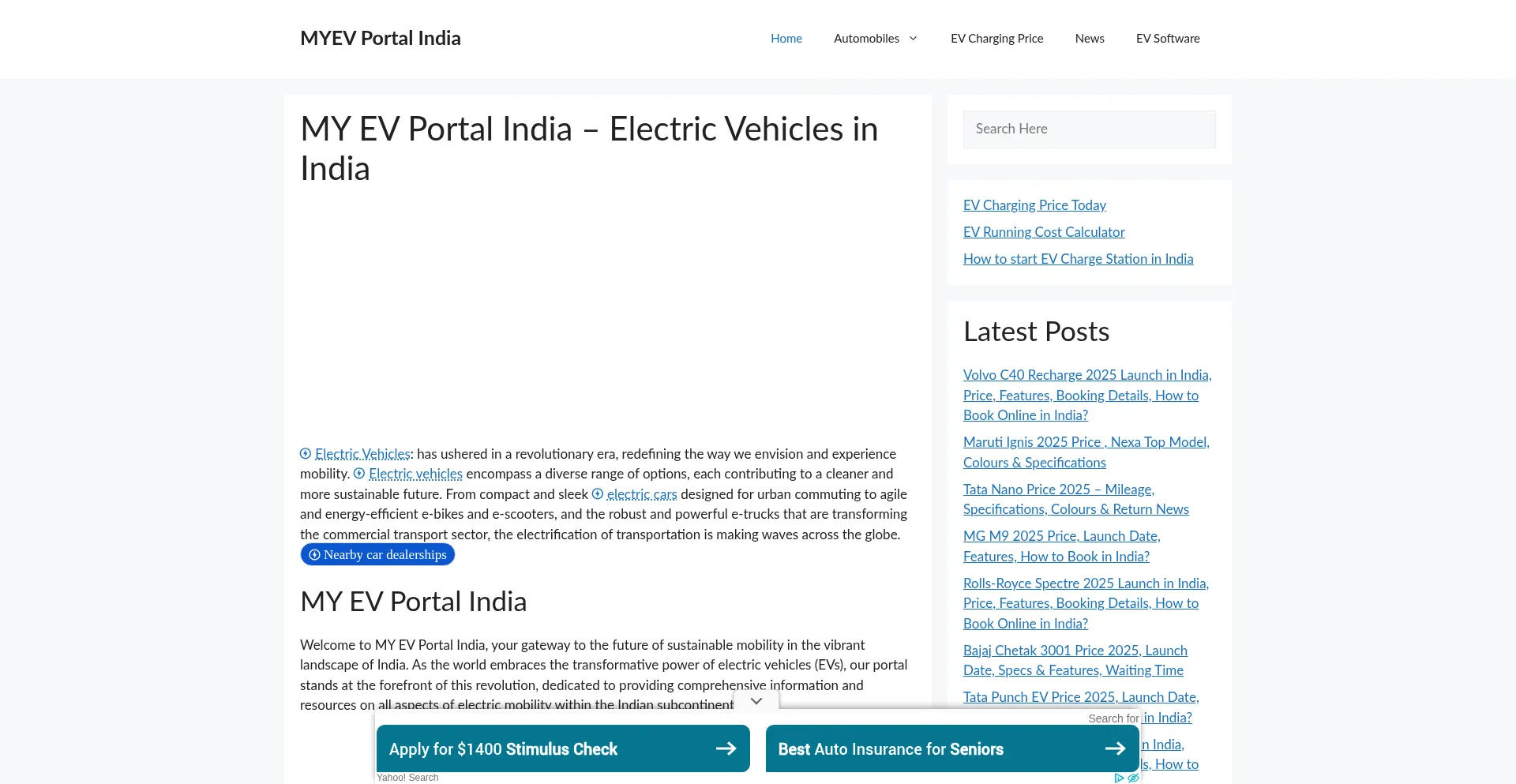Click the arrow on the Auto Insurance ad
Viewport: 1516px width, 784px height.
[1115, 748]
